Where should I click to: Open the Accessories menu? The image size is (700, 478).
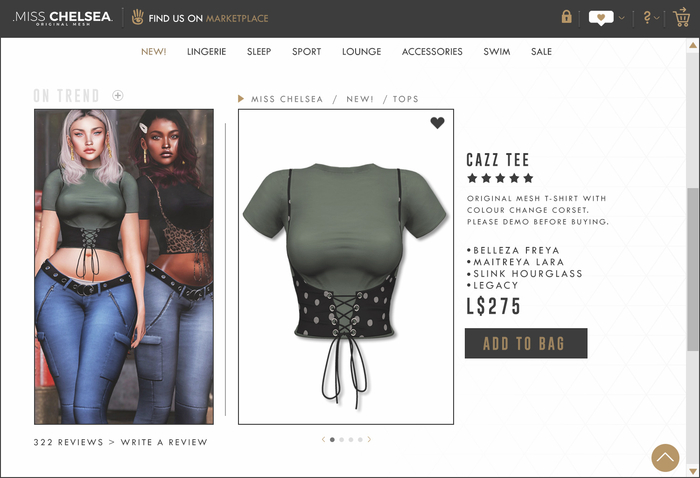click(x=432, y=51)
